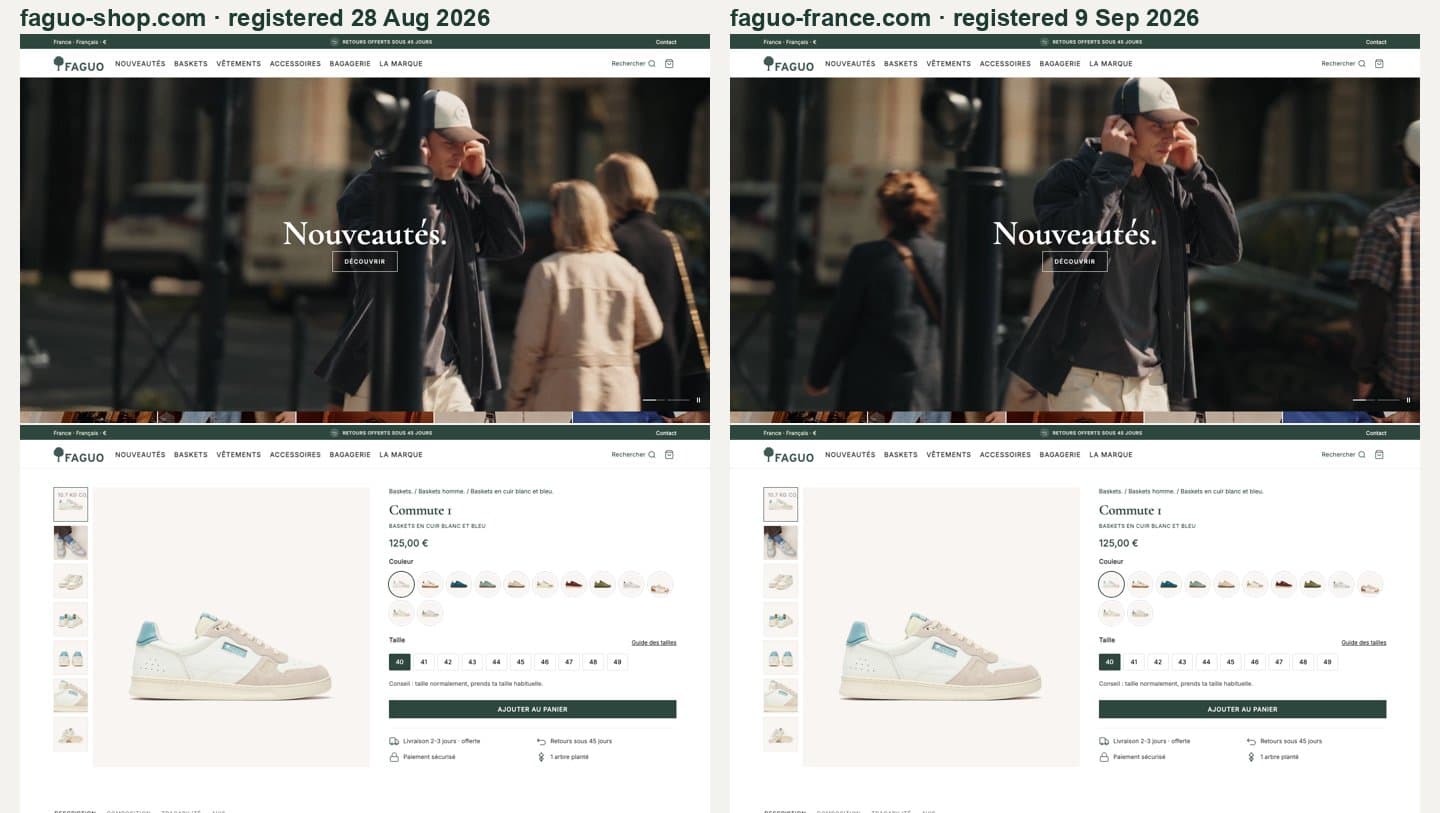Select size 45 on faguo-shop.com
The height and width of the screenshot is (813, 1440).
click(520, 662)
